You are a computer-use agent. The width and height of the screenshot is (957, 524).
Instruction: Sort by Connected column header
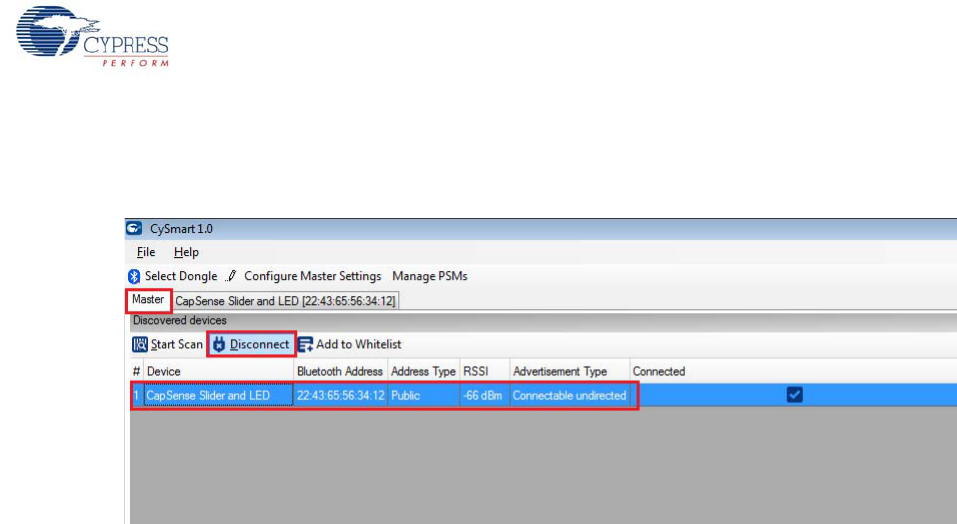coord(793,371)
